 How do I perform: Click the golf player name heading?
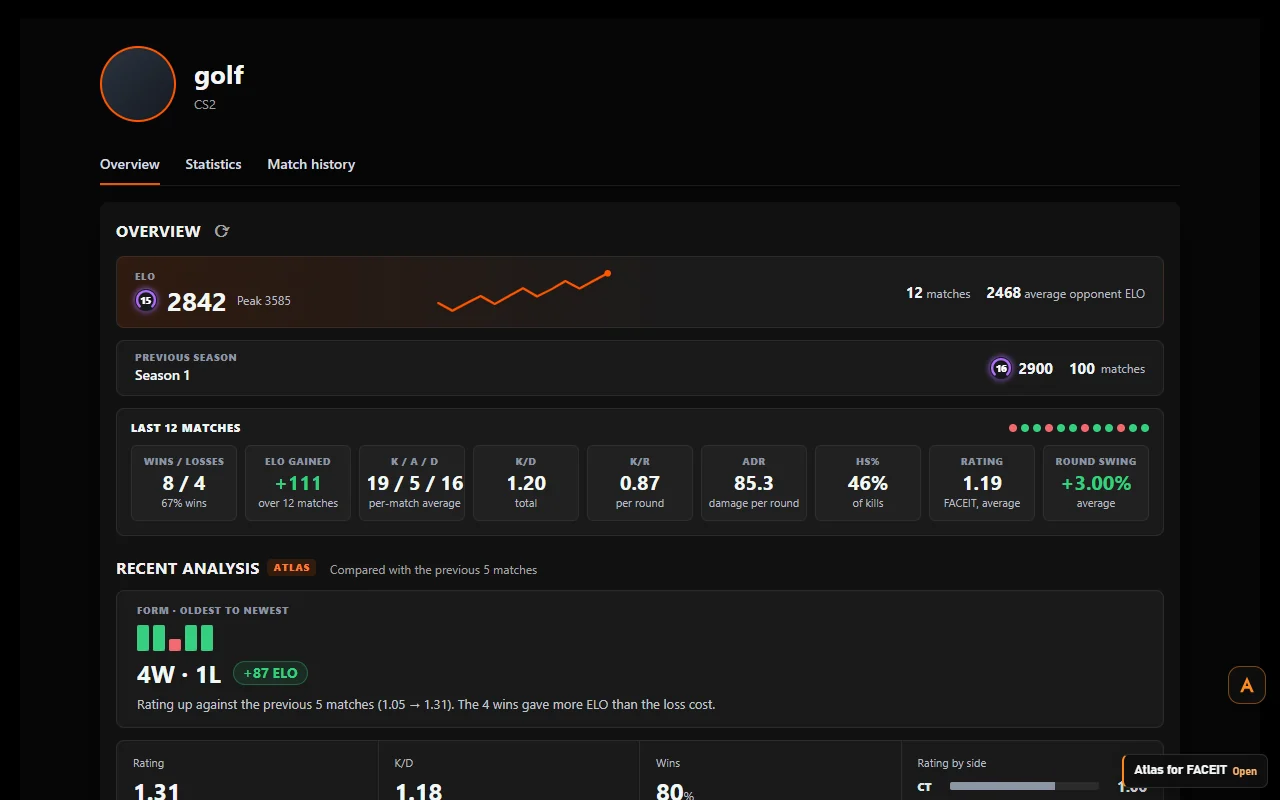click(219, 75)
